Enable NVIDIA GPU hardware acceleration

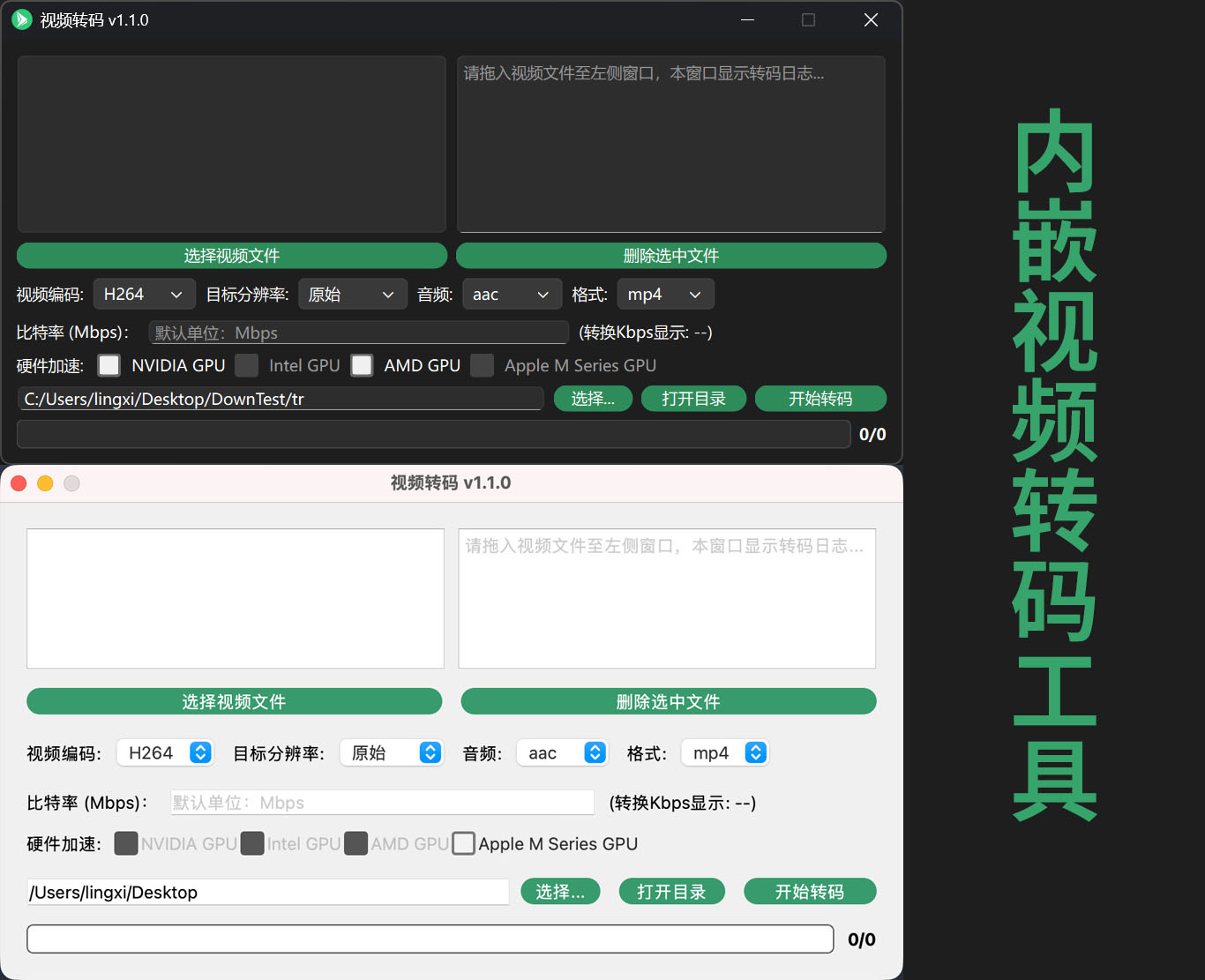pyautogui.click(x=109, y=365)
